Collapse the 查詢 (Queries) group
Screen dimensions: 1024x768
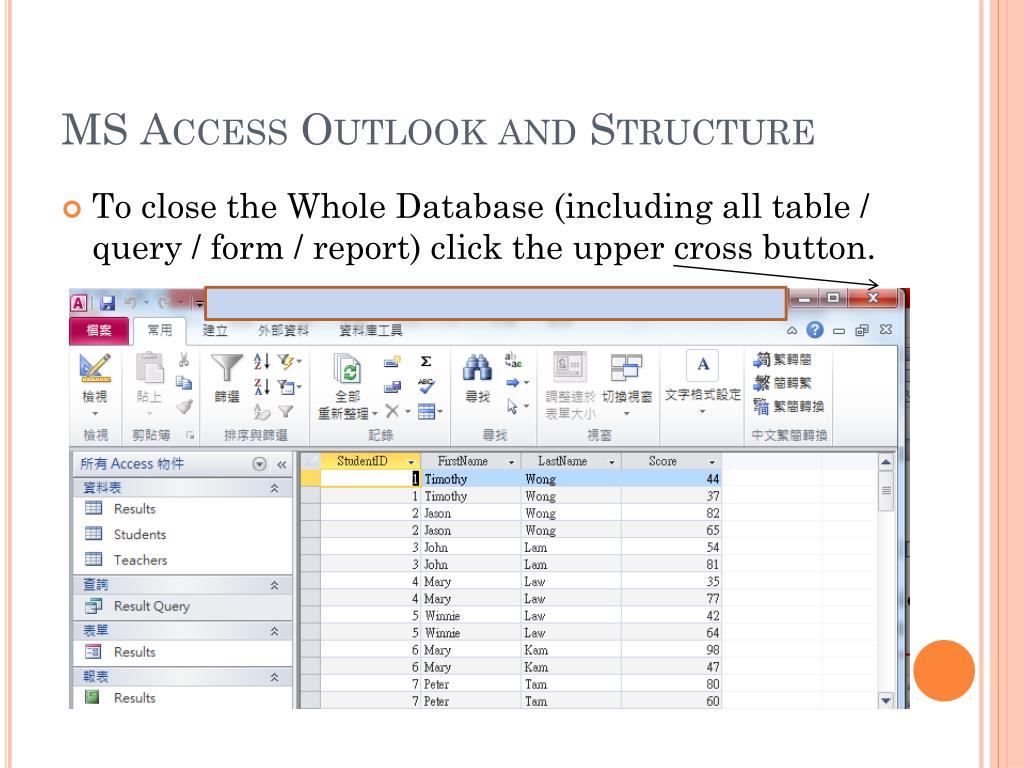(274, 585)
